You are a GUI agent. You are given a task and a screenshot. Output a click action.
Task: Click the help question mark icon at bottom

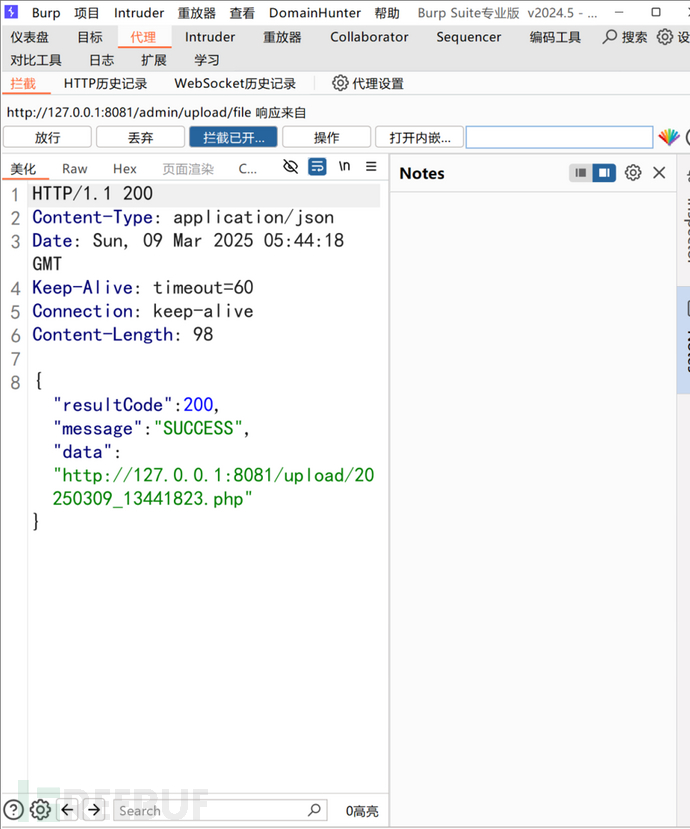[13, 810]
